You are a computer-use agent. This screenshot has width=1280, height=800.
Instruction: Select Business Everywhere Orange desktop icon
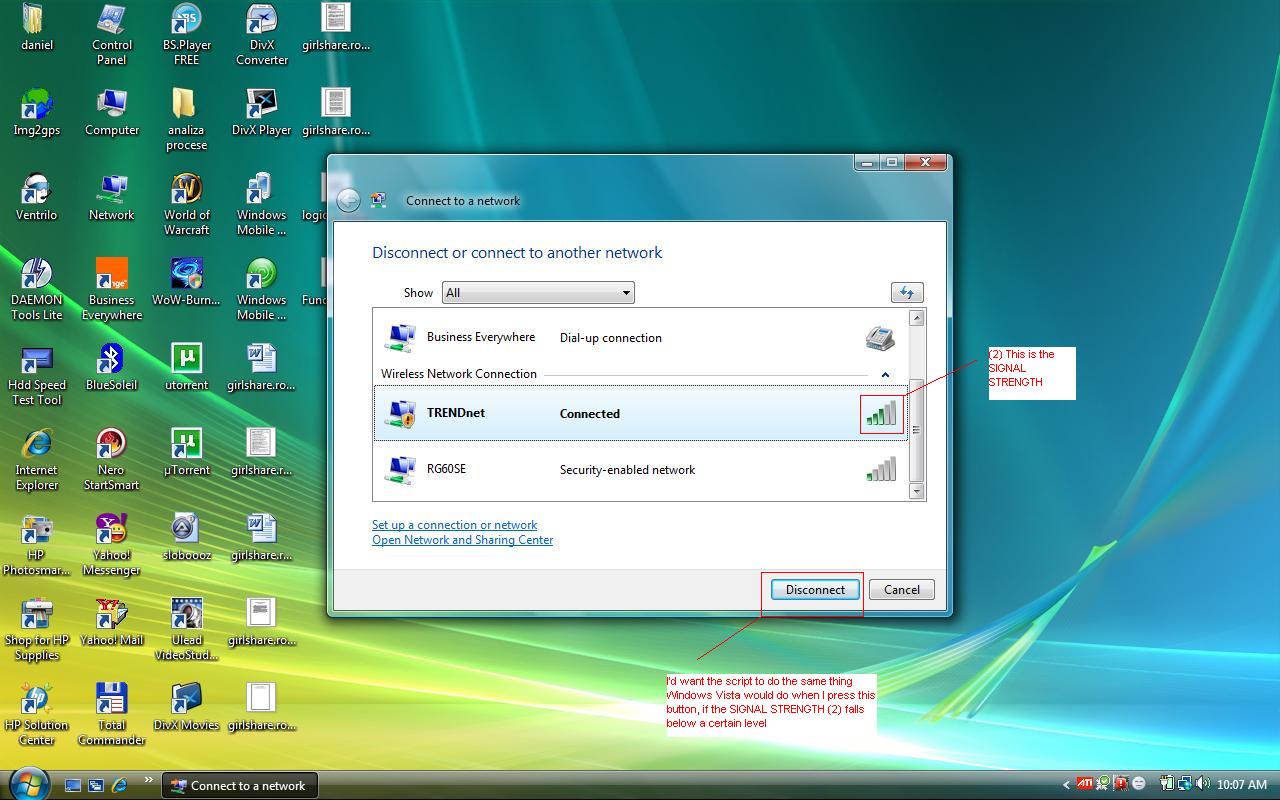[x=112, y=289]
